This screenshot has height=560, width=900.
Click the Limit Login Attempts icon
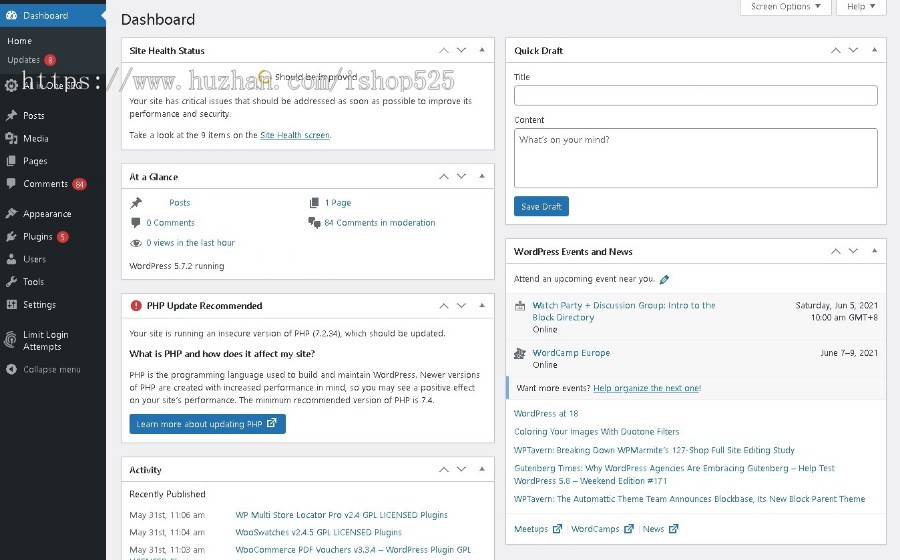[11, 340]
